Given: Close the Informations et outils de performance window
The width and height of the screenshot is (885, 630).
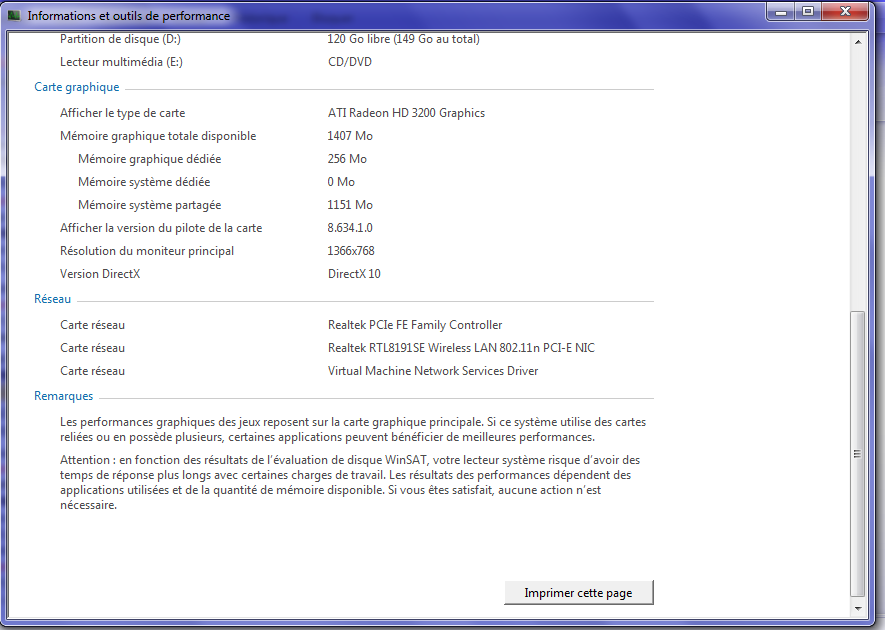Looking at the screenshot, I should 845,11.
